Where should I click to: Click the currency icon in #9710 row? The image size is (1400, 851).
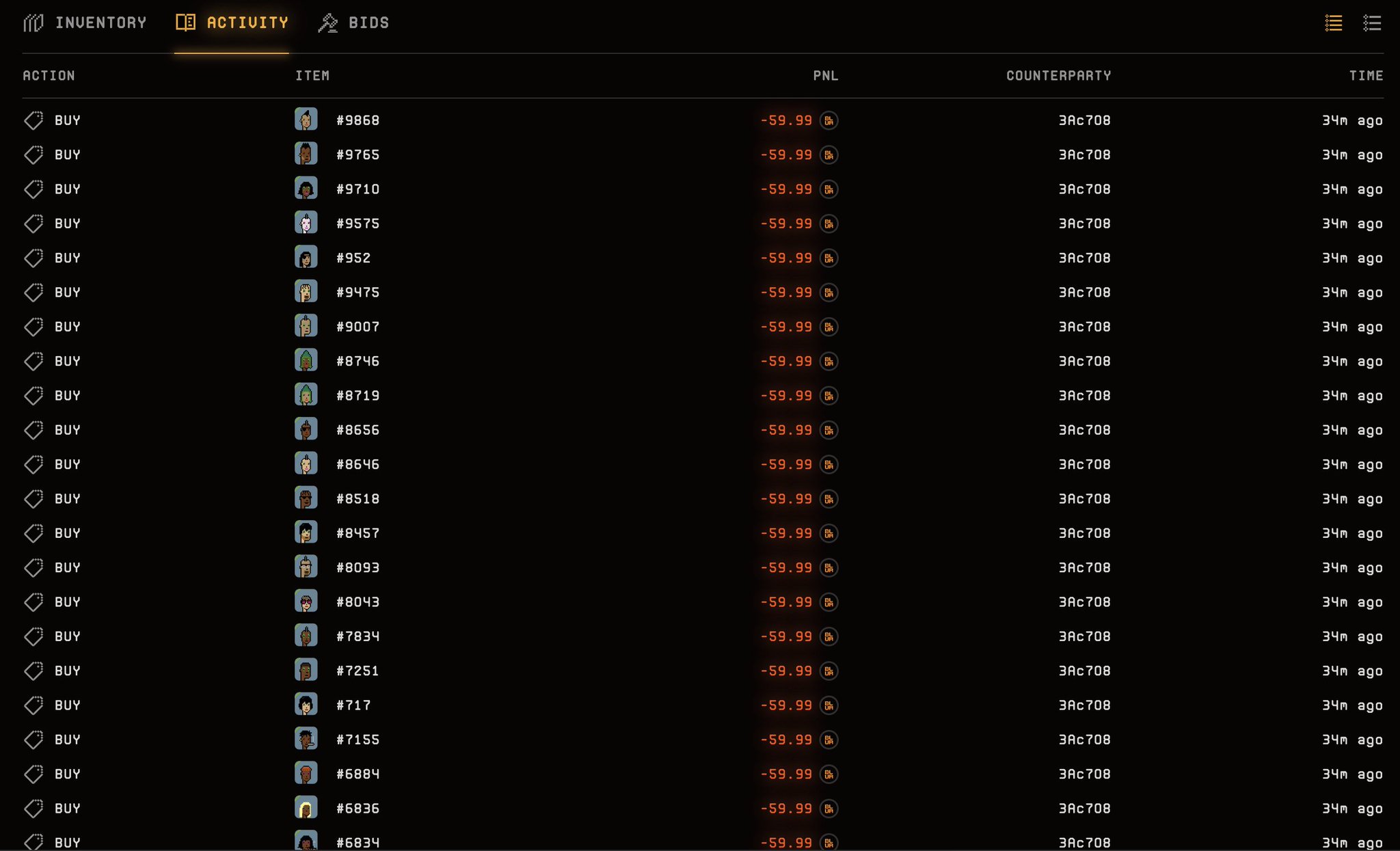[x=829, y=189]
